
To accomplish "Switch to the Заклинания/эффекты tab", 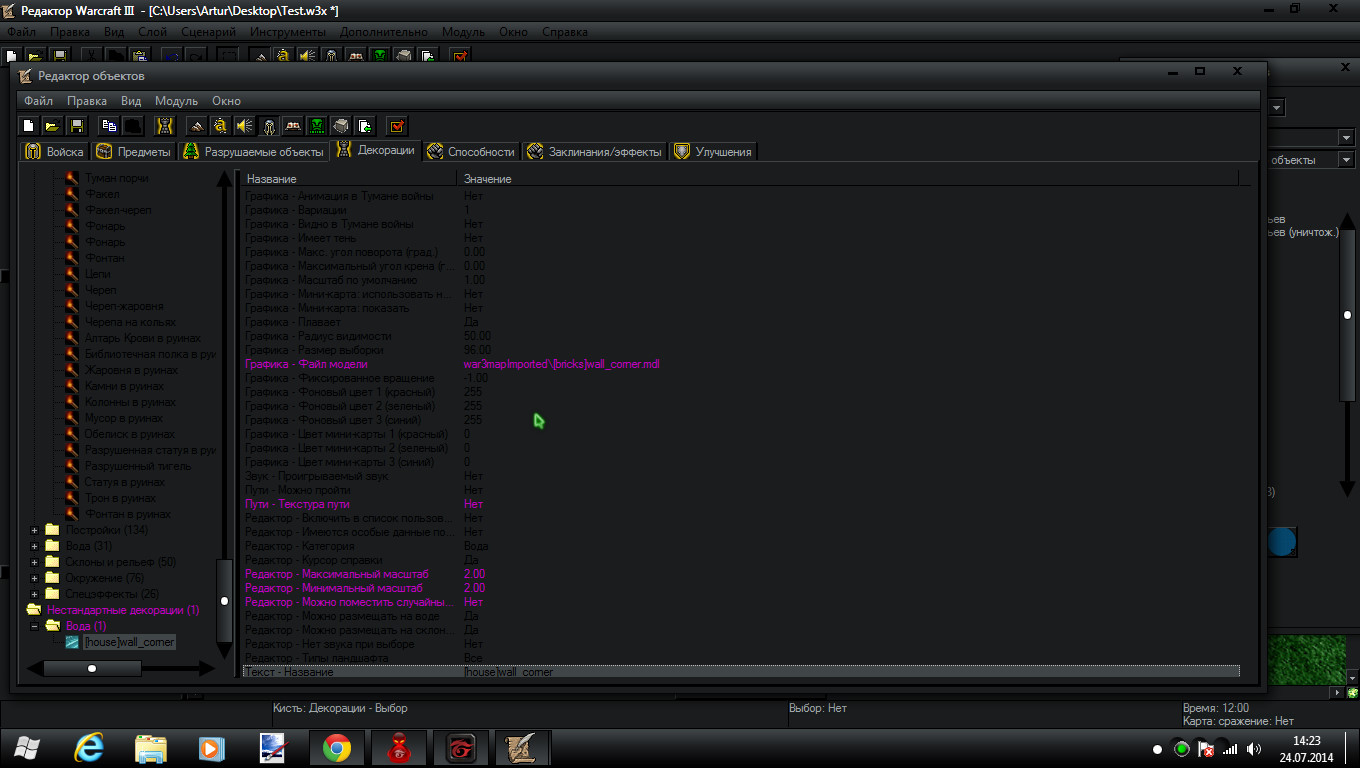I will pyautogui.click(x=595, y=152).
